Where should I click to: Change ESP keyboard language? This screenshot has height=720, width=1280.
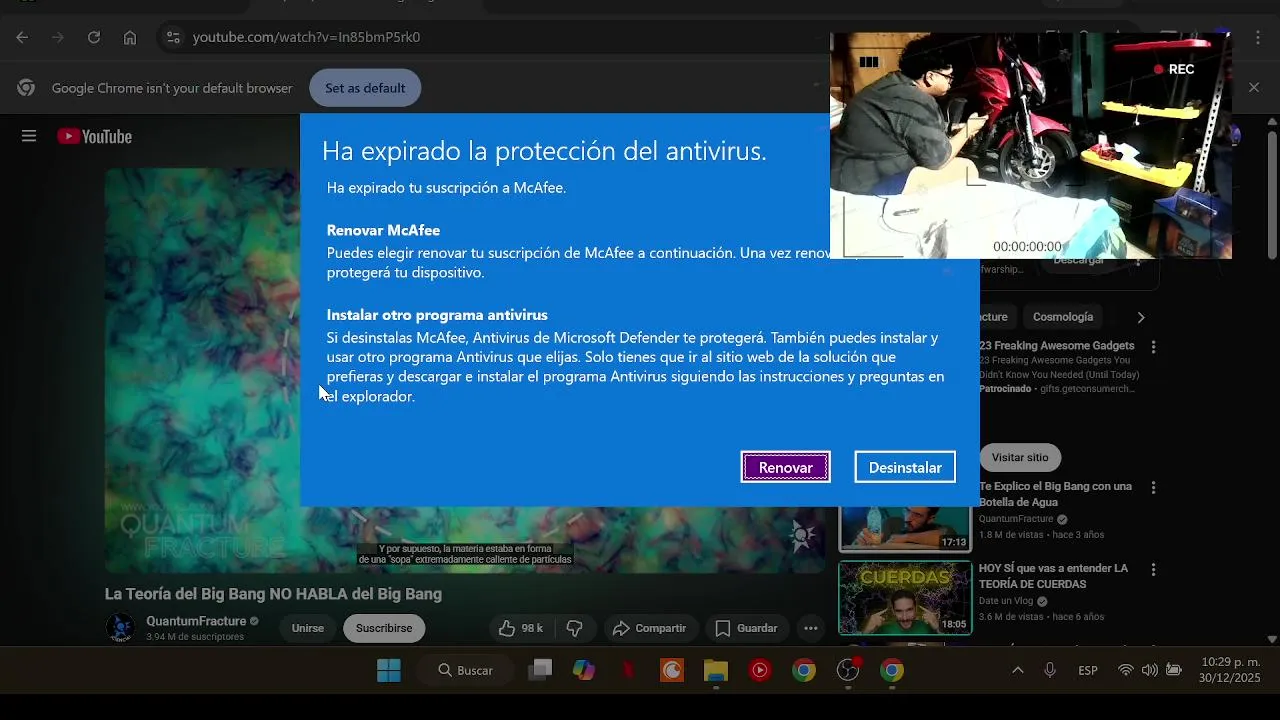click(x=1088, y=670)
